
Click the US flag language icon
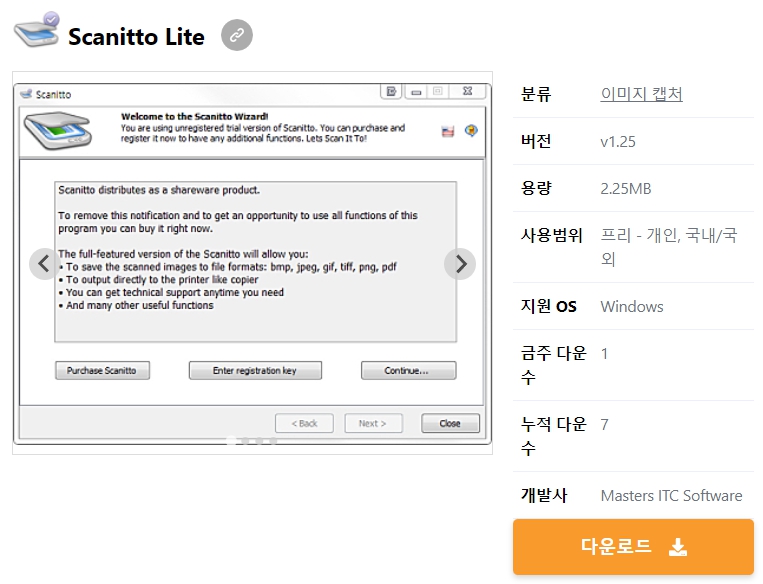448,131
